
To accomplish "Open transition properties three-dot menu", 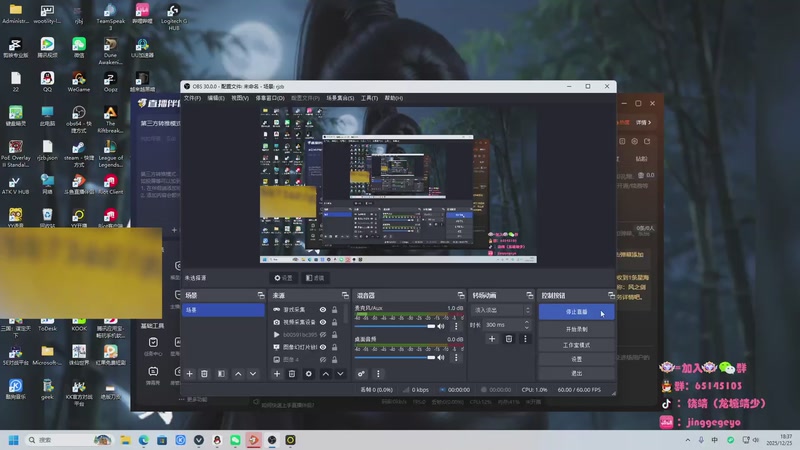I will point(525,339).
